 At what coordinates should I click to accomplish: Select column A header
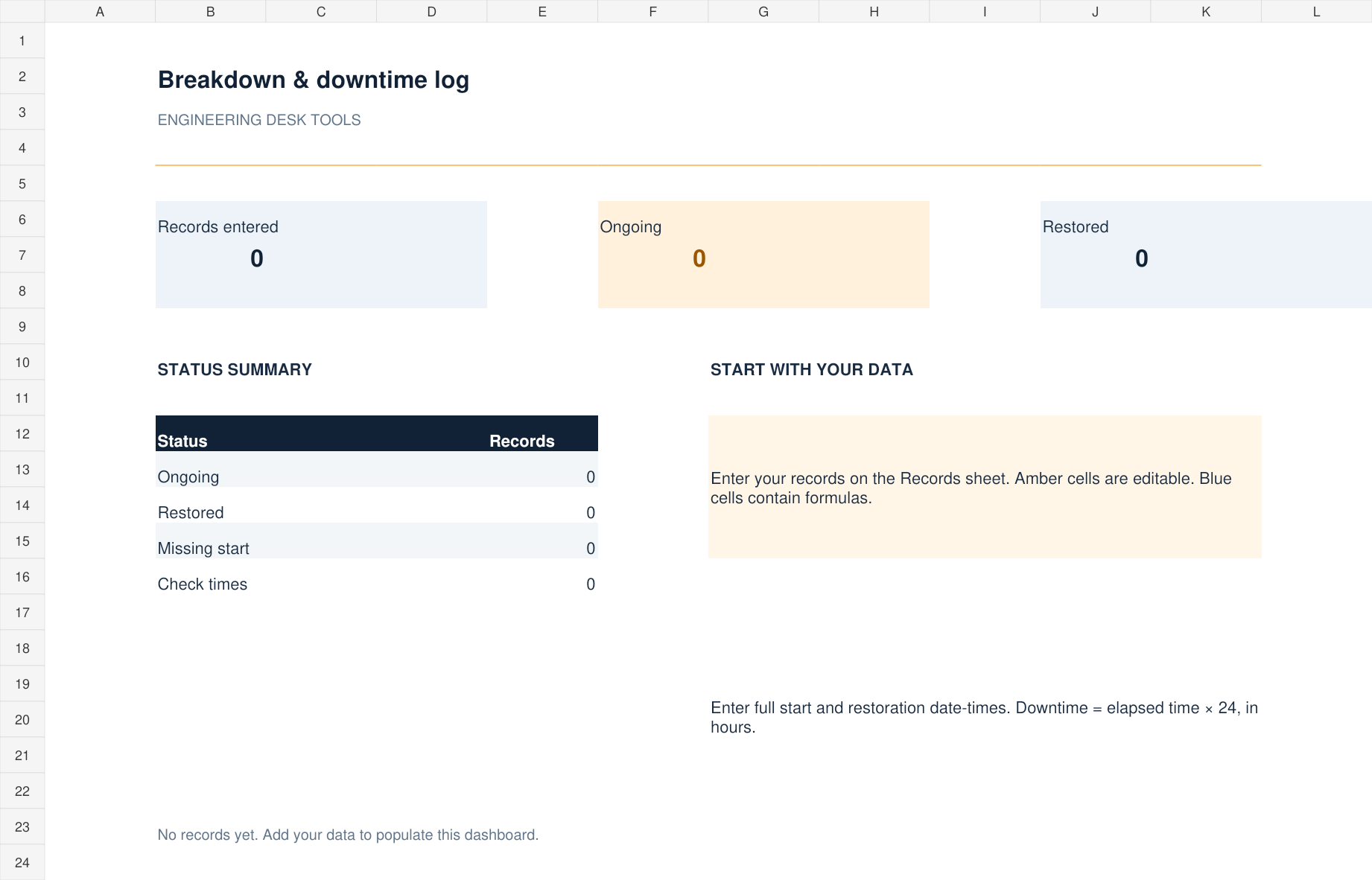coord(100,11)
